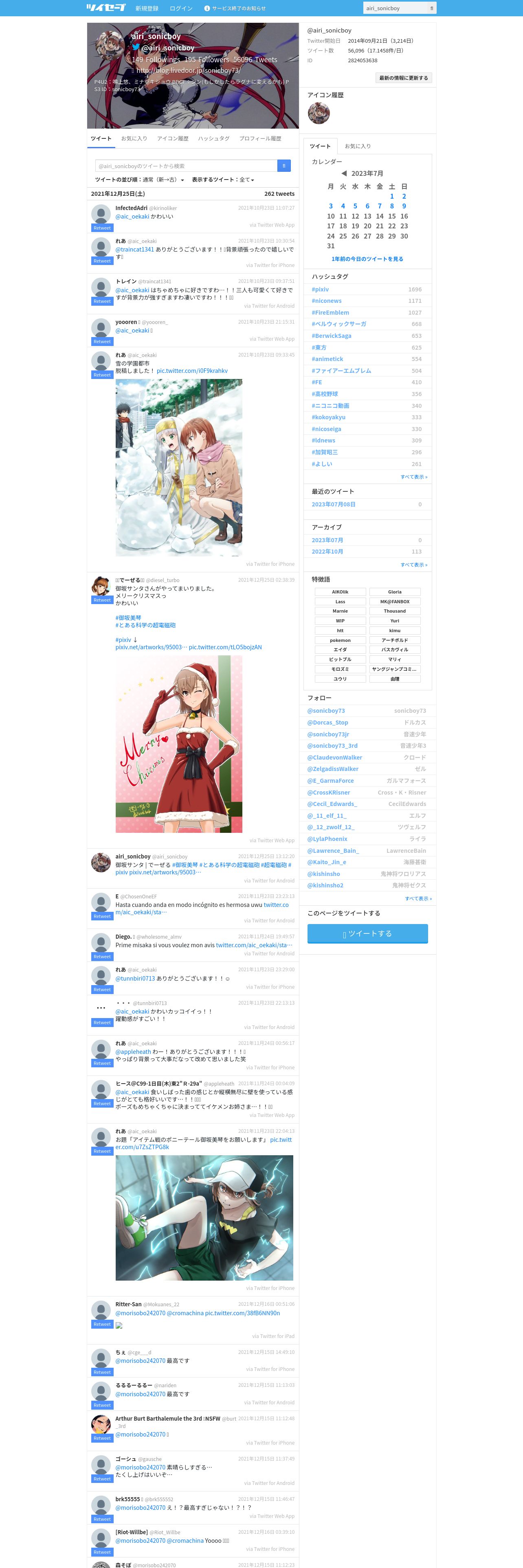This screenshot has height=1568, width=523.
Task: Open the ツイートの並び順 sort dropdown
Action: [x=139, y=180]
